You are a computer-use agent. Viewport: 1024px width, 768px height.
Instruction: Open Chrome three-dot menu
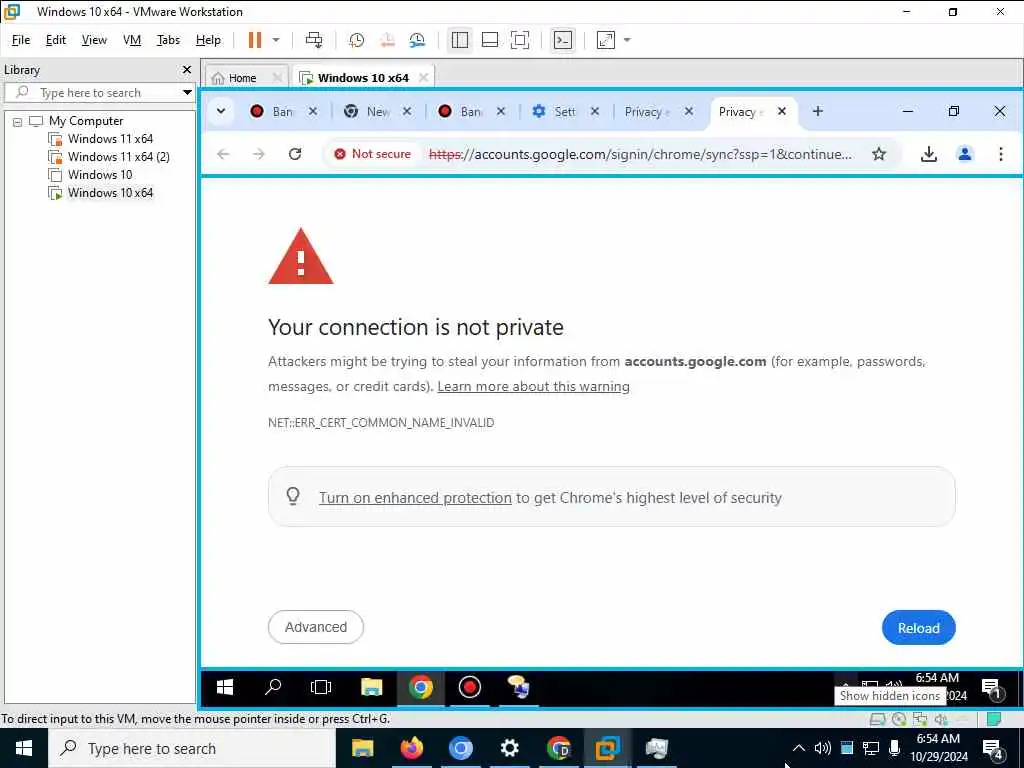click(x=1000, y=154)
